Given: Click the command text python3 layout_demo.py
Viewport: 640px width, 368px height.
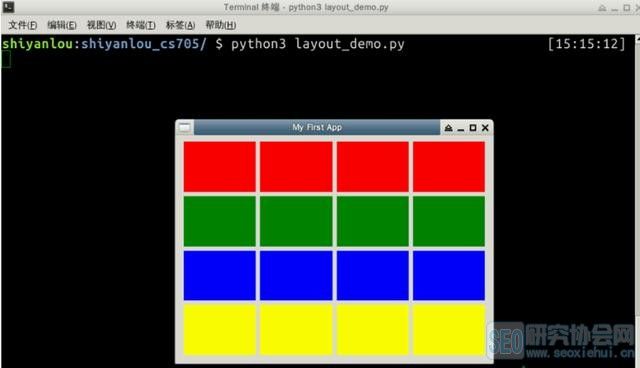Looking at the screenshot, I should tap(318, 44).
